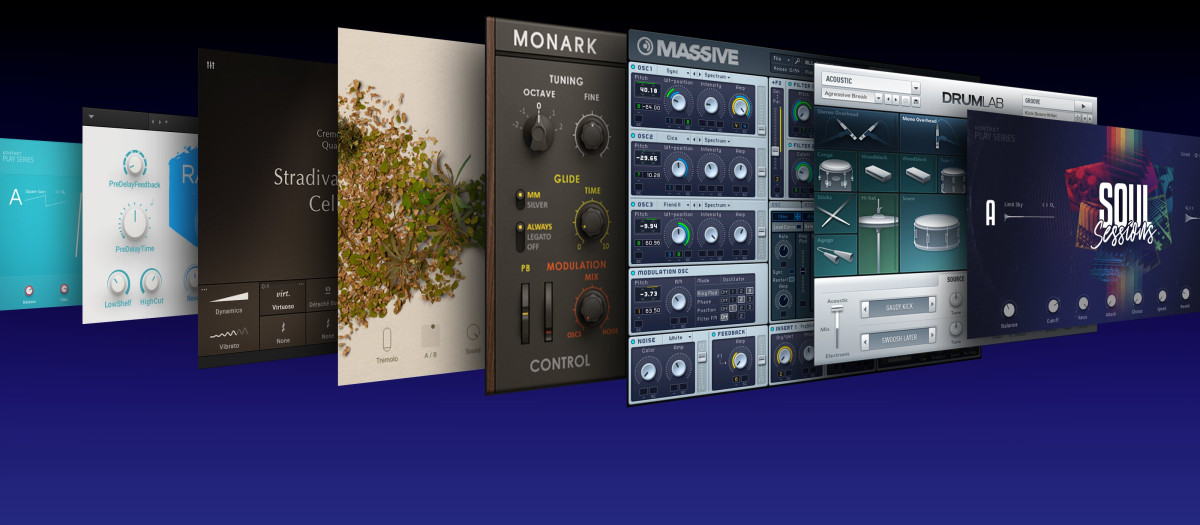Click the Tremolo control in the plant-themed instrument
The width and height of the screenshot is (1200, 525).
pyautogui.click(x=385, y=341)
